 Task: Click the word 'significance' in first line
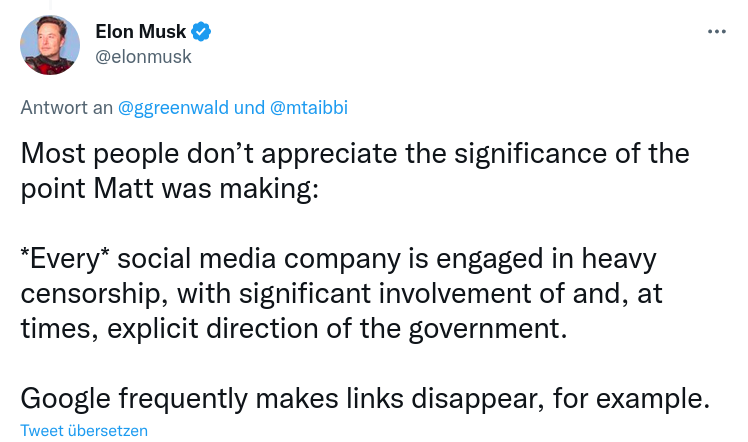(530, 154)
